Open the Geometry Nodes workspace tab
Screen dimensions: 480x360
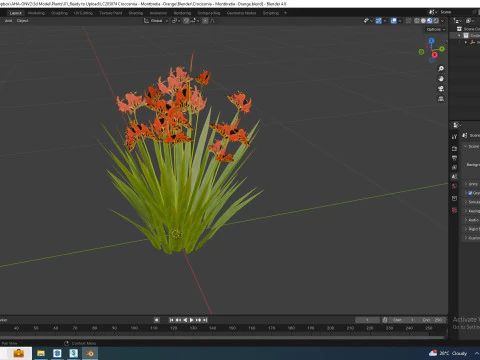pyautogui.click(x=241, y=13)
